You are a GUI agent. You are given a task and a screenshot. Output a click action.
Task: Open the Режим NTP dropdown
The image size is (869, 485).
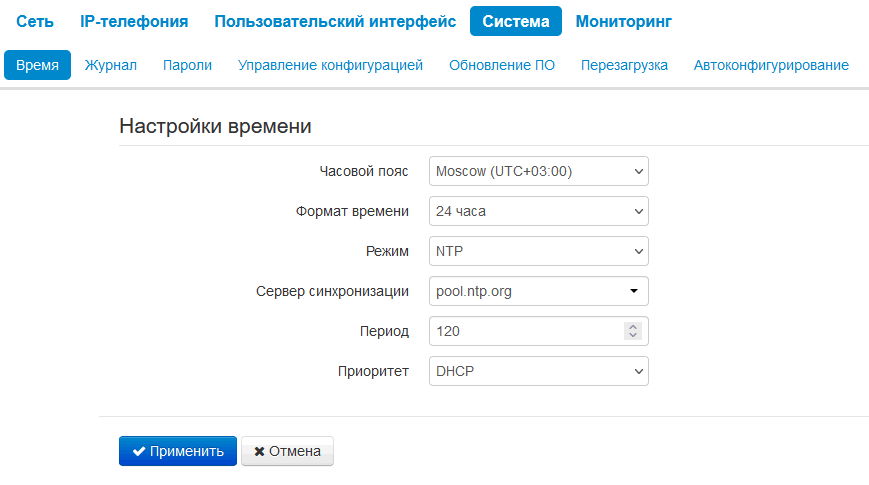(538, 251)
